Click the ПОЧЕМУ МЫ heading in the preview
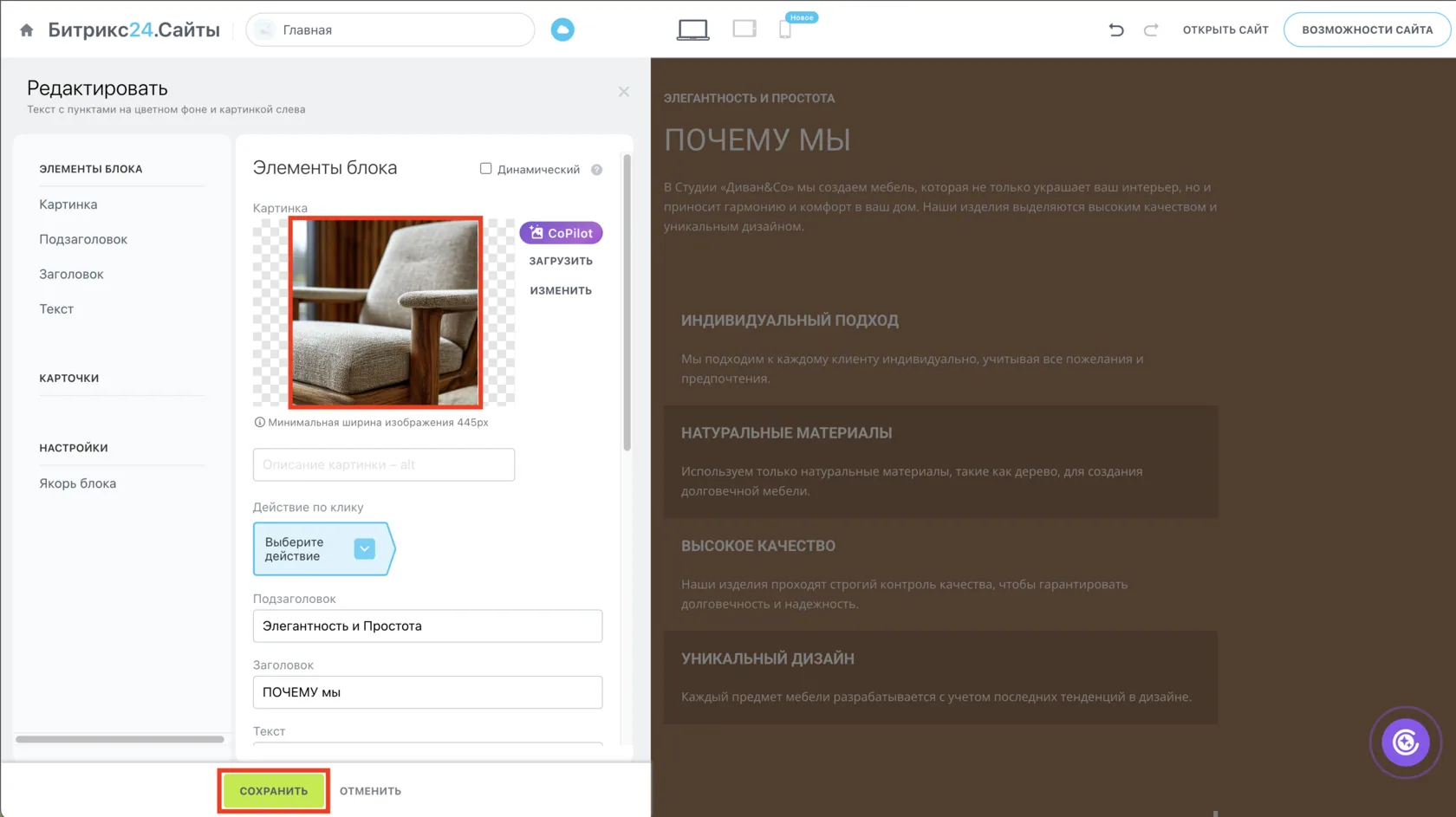 pos(757,140)
